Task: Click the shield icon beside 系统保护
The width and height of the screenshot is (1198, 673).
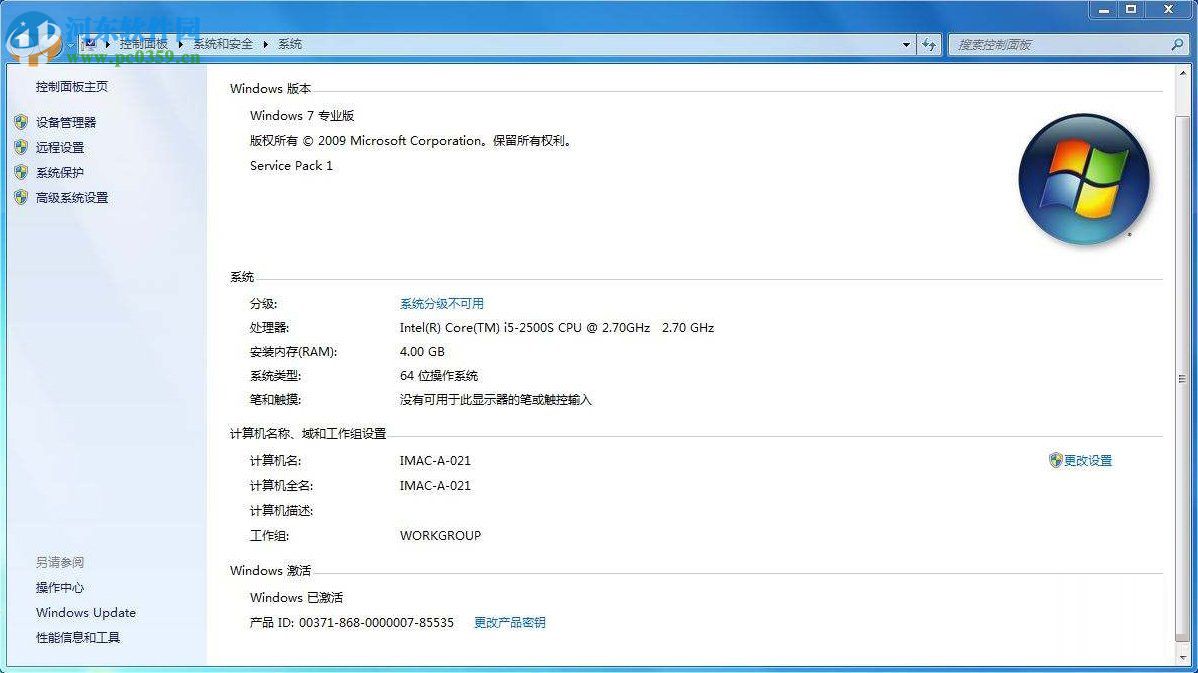Action: pyautogui.click(x=22, y=172)
